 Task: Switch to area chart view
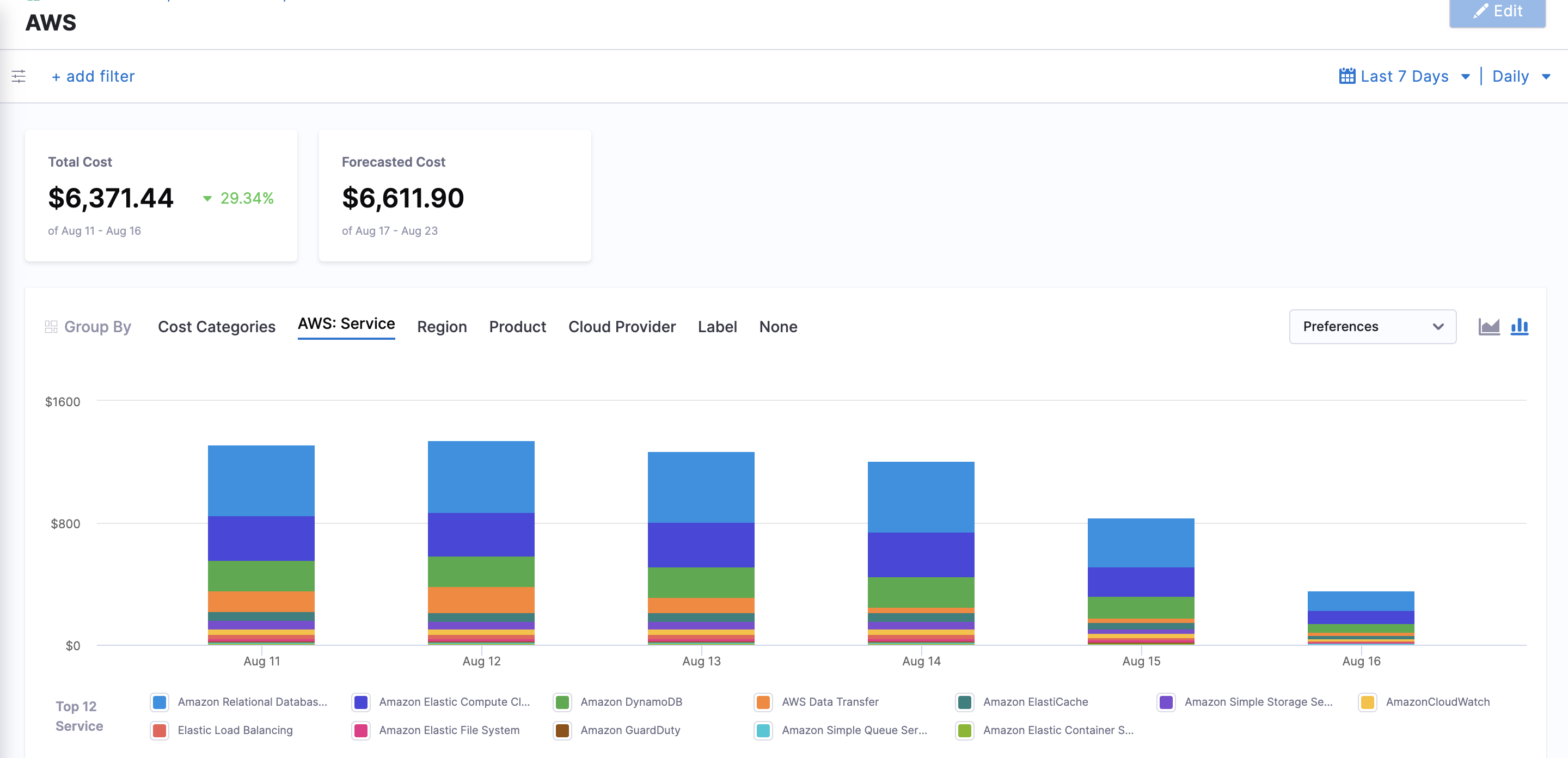(x=1489, y=326)
